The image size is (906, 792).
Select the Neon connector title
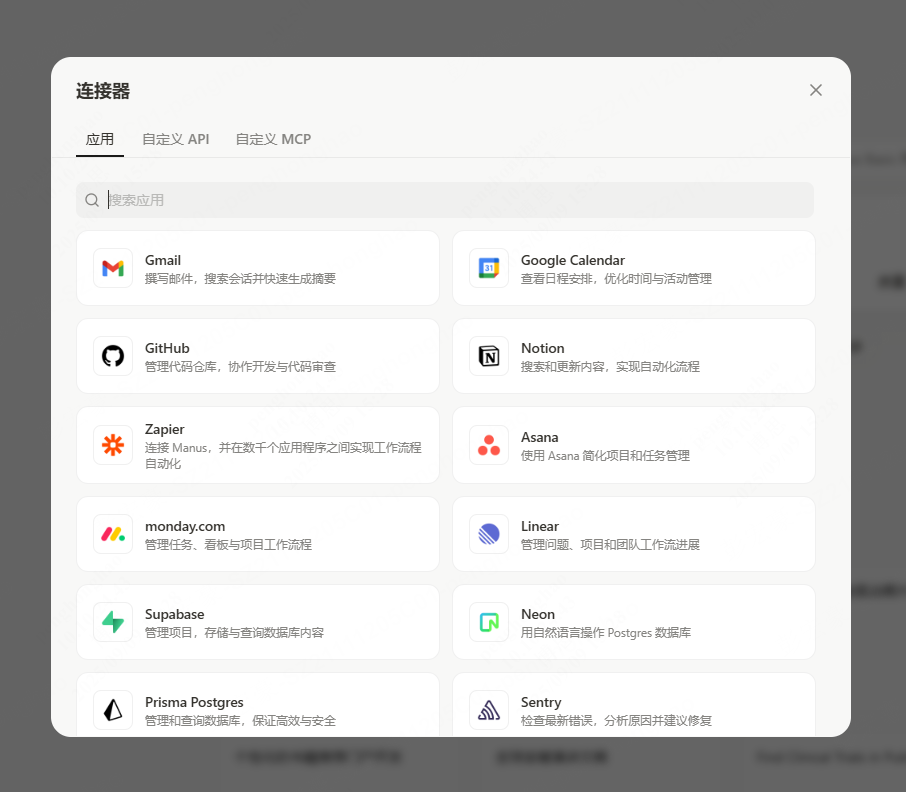(538, 614)
